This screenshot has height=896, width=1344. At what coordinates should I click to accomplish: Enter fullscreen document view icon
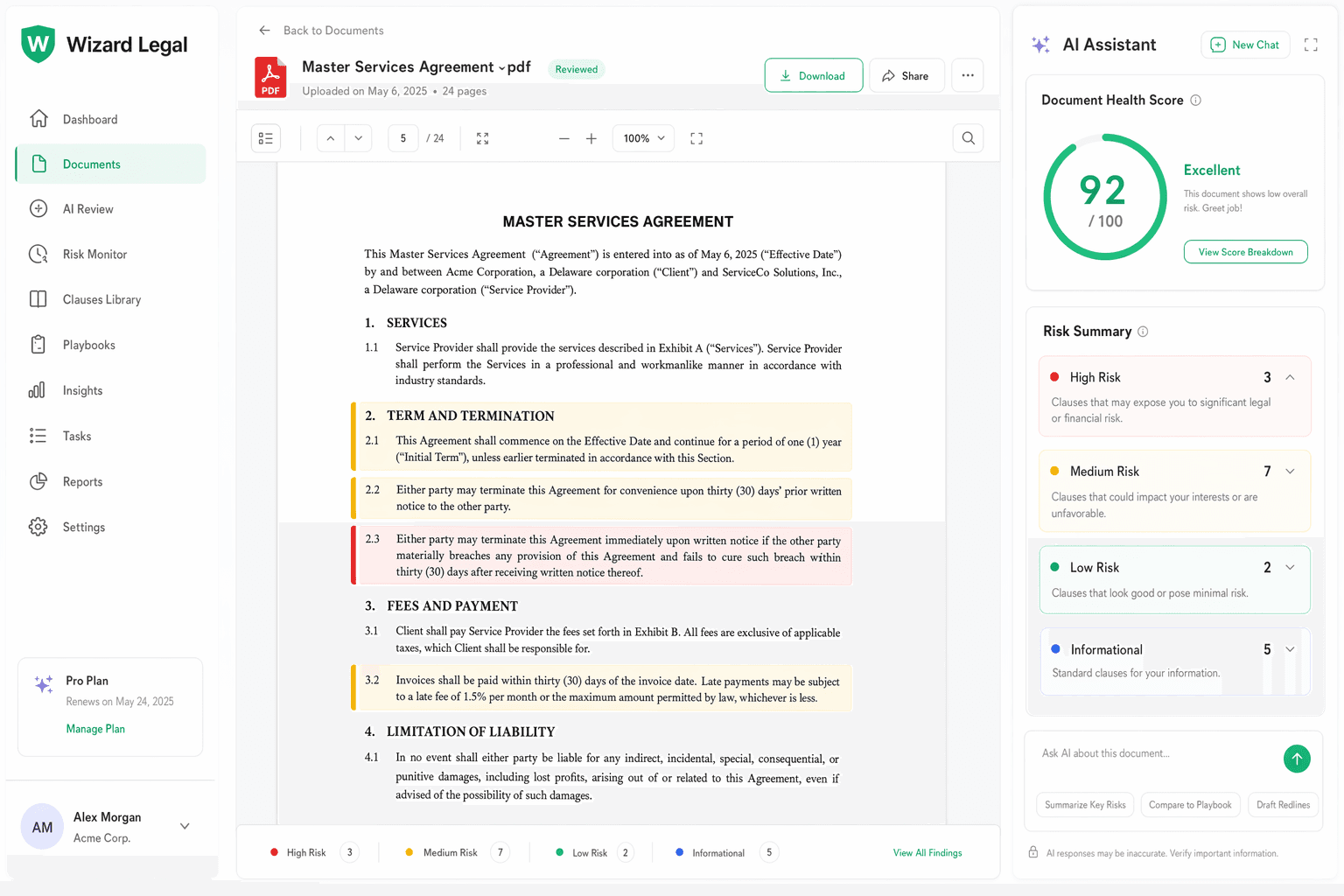(x=696, y=138)
